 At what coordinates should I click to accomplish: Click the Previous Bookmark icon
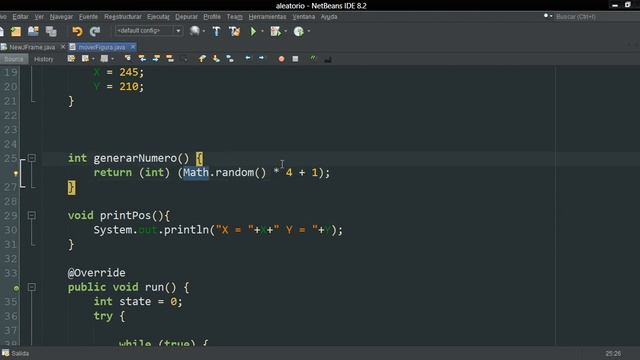(202, 59)
